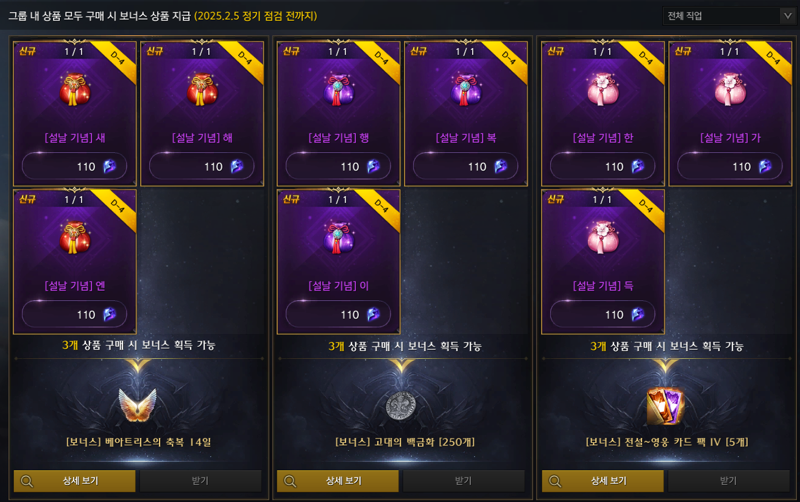Click 받기 under the platinum coin bonus
Screen dimensions: 800x502
click(x=464, y=481)
